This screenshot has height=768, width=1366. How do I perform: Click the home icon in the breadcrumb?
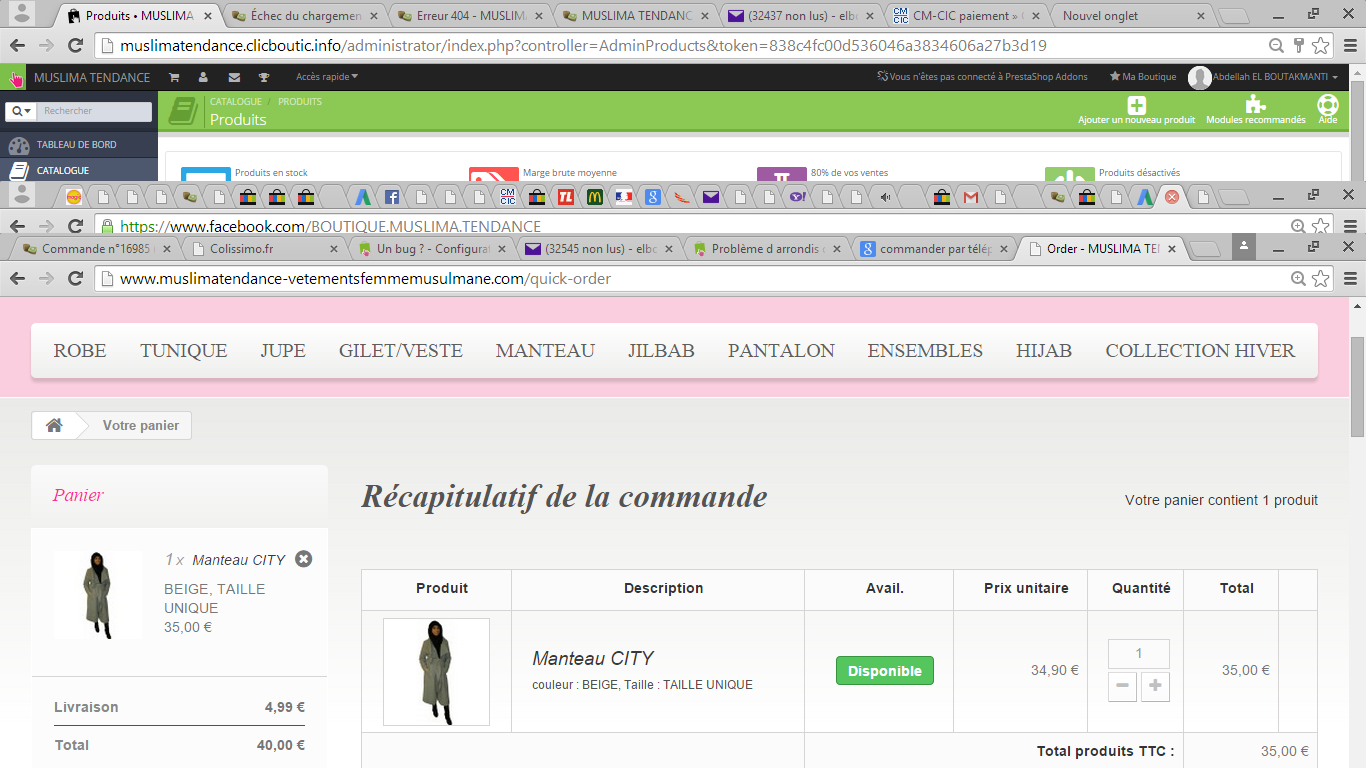[x=54, y=425]
